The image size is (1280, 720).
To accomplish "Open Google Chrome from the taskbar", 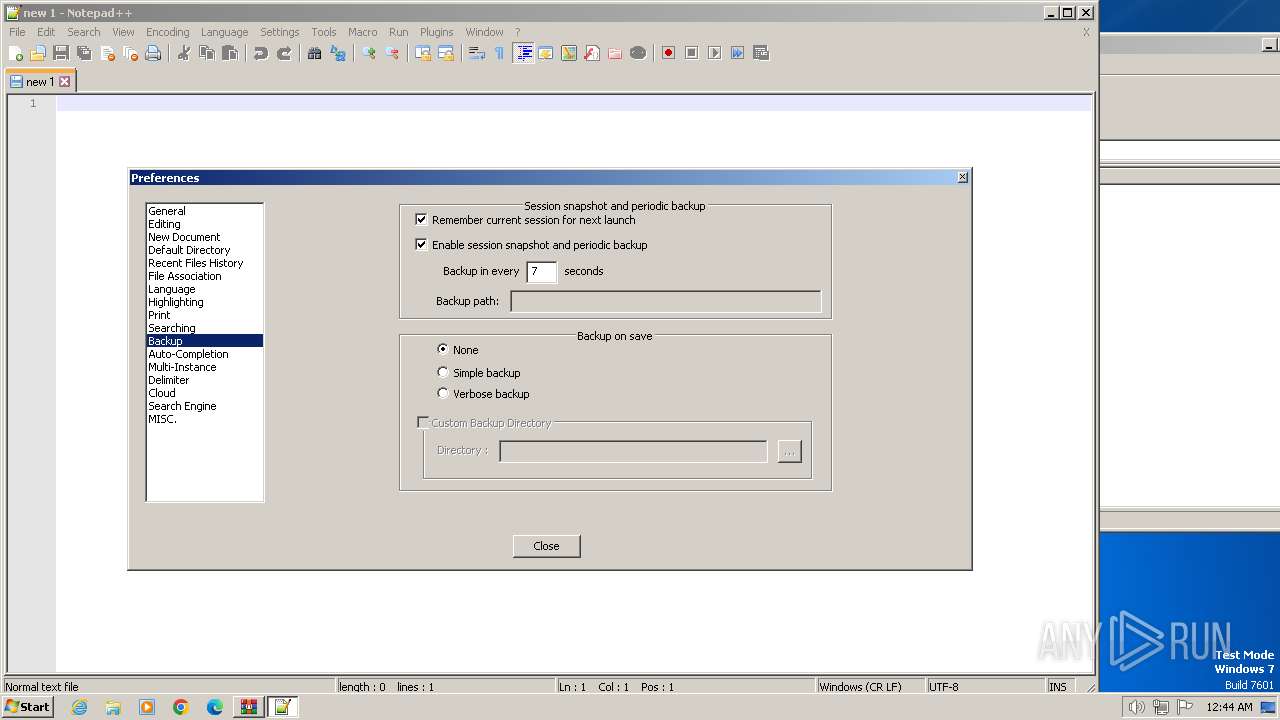I will (x=181, y=707).
